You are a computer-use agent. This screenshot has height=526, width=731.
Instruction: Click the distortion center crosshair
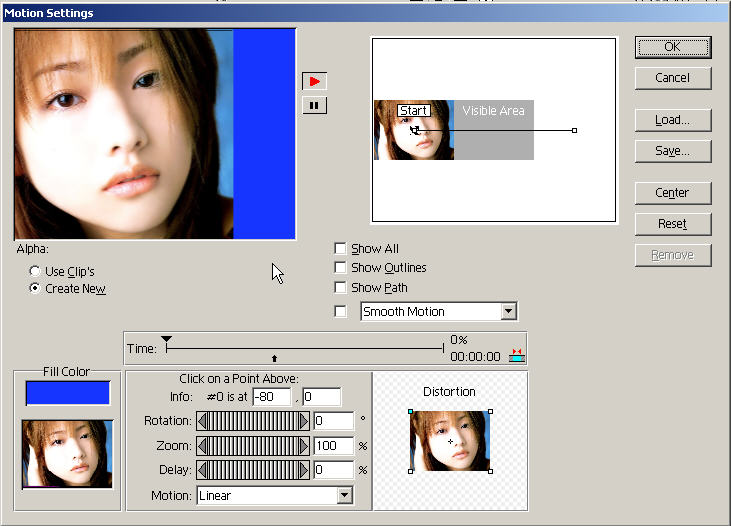tap(450, 442)
